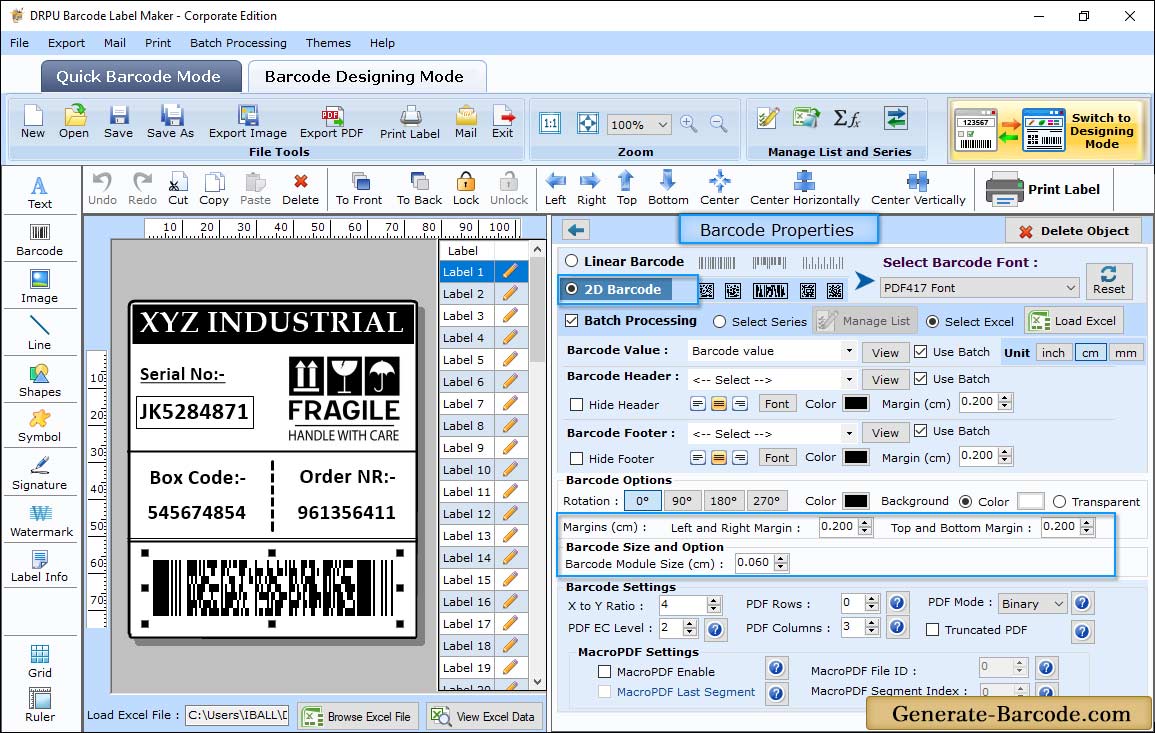Image resolution: width=1155 pixels, height=733 pixels.
Task: Select the Linear Barcode radio button
Action: click(572, 261)
